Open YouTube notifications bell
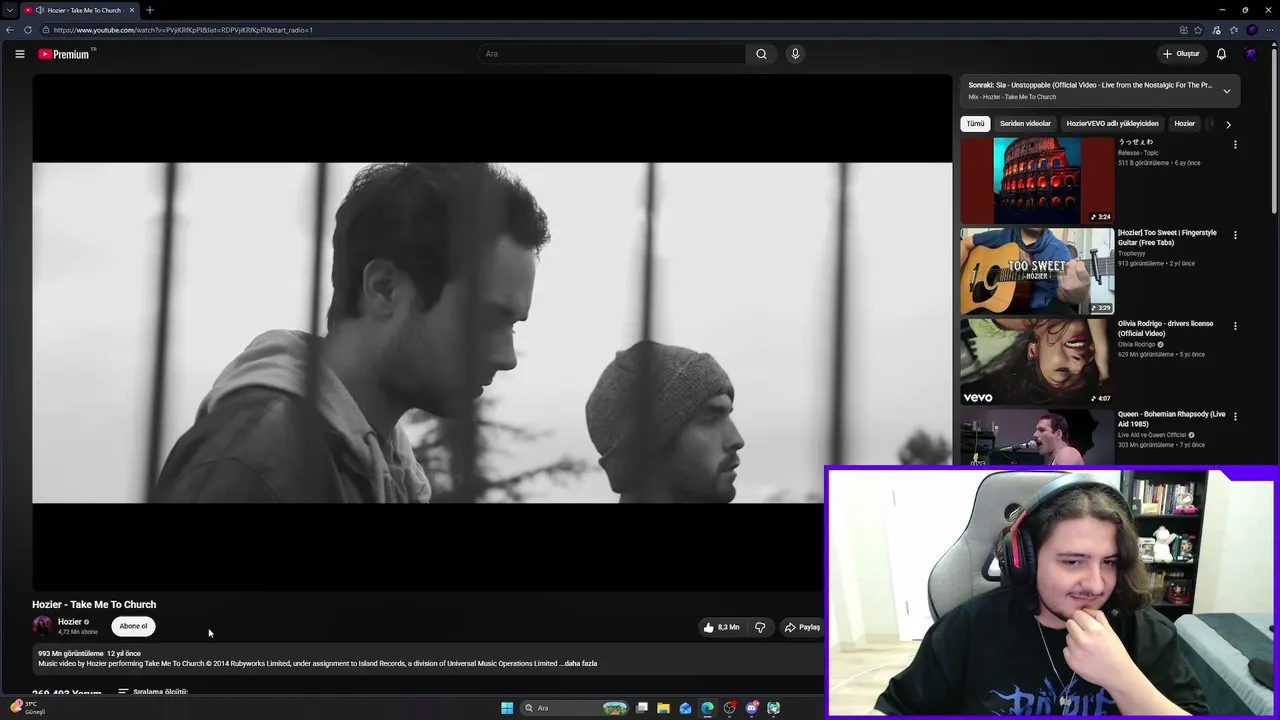 pos(1221,54)
